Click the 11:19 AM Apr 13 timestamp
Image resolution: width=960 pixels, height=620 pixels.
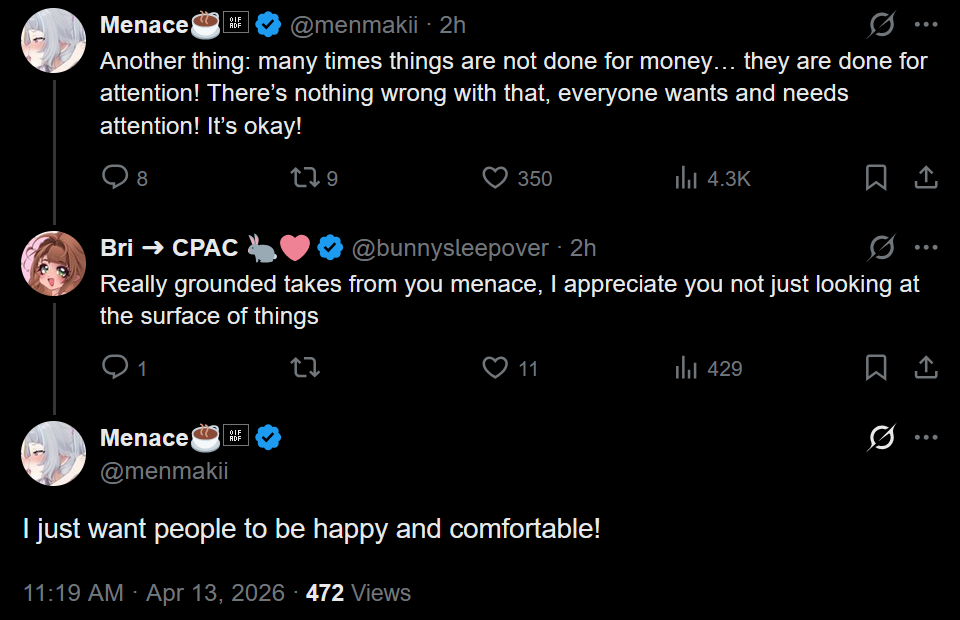pos(153,593)
